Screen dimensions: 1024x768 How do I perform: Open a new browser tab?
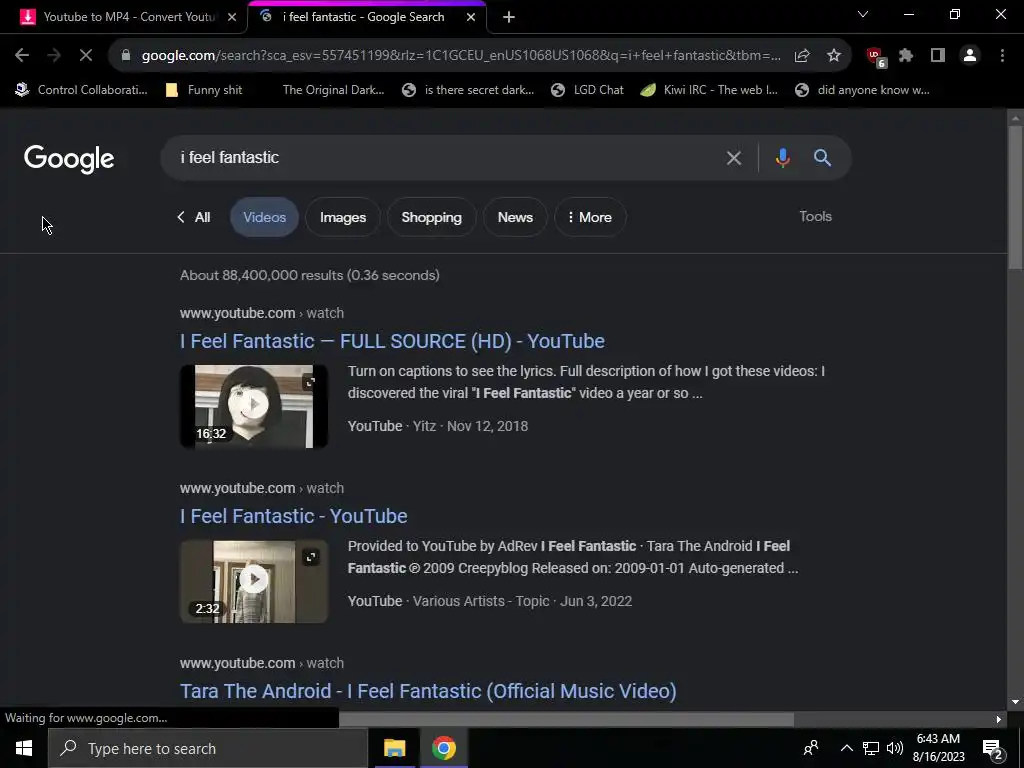509,17
